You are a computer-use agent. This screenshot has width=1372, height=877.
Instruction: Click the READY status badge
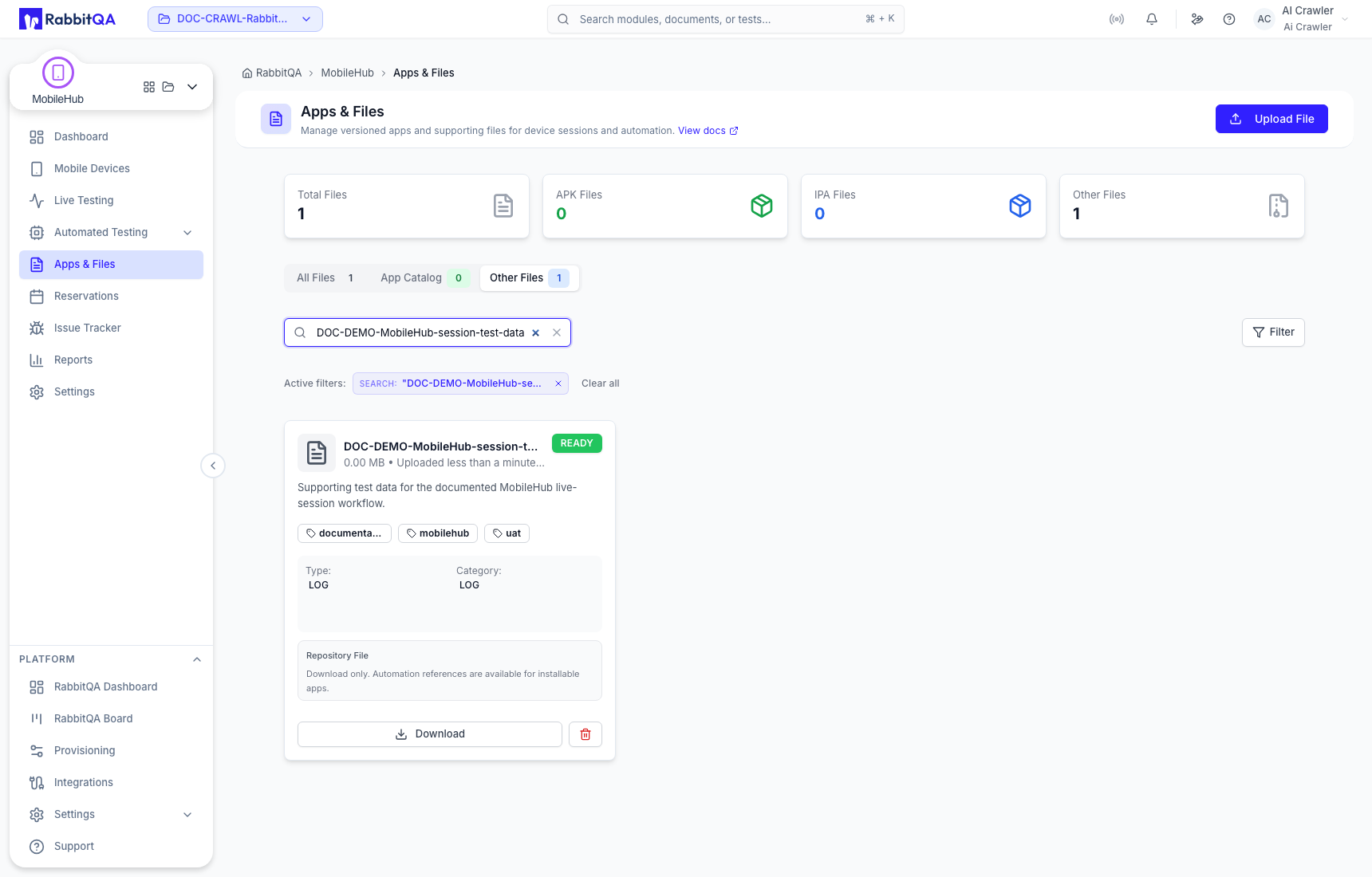577,443
